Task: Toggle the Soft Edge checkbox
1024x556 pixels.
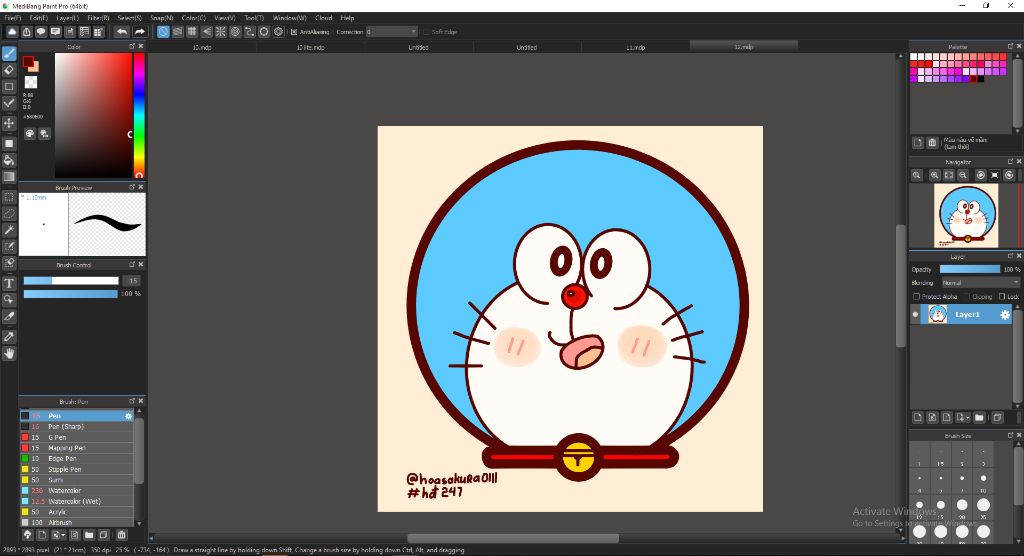Action: 426,32
